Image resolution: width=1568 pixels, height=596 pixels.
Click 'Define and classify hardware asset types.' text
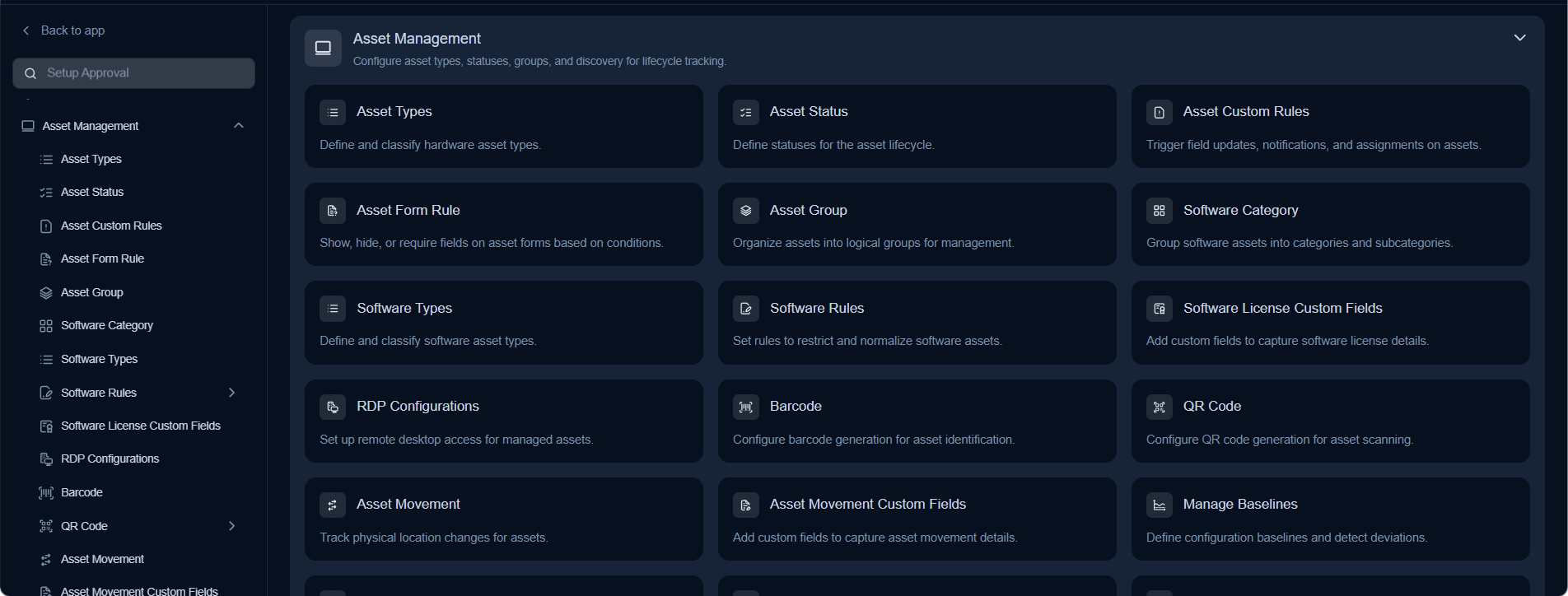[430, 145]
